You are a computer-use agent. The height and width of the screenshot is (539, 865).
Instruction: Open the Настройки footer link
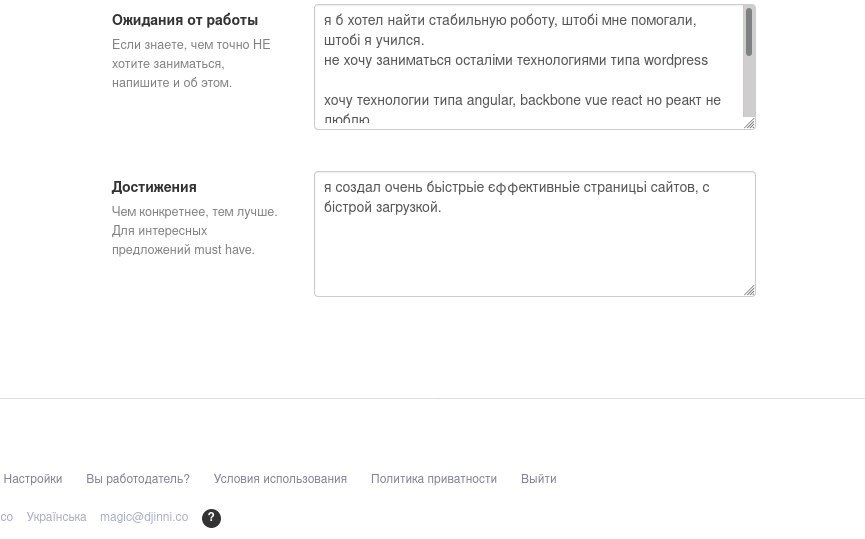(x=33, y=479)
